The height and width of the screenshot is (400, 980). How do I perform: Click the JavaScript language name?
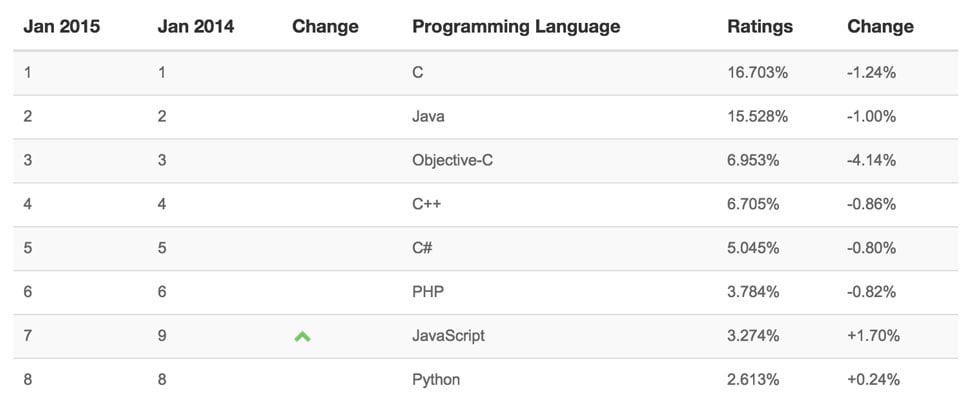448,336
